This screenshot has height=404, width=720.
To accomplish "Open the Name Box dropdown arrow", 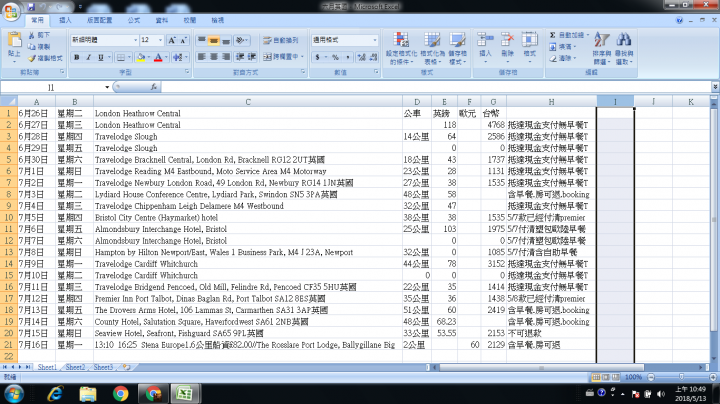I will click(x=107, y=87).
